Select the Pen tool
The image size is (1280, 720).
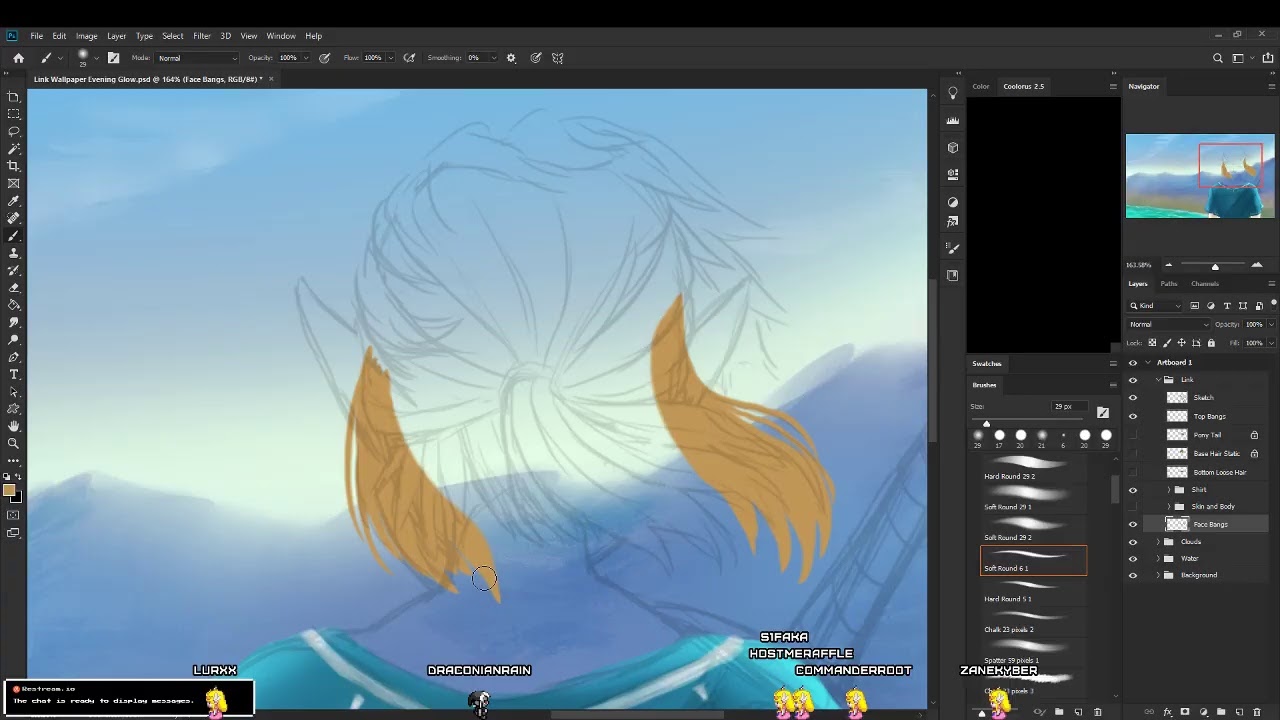coord(14,357)
